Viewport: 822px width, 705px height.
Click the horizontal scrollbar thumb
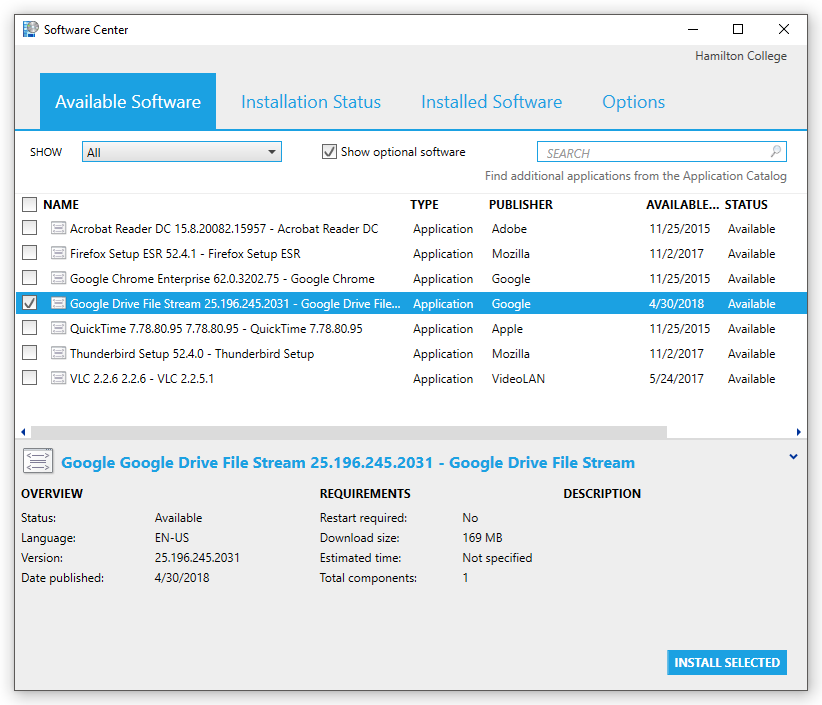point(349,432)
